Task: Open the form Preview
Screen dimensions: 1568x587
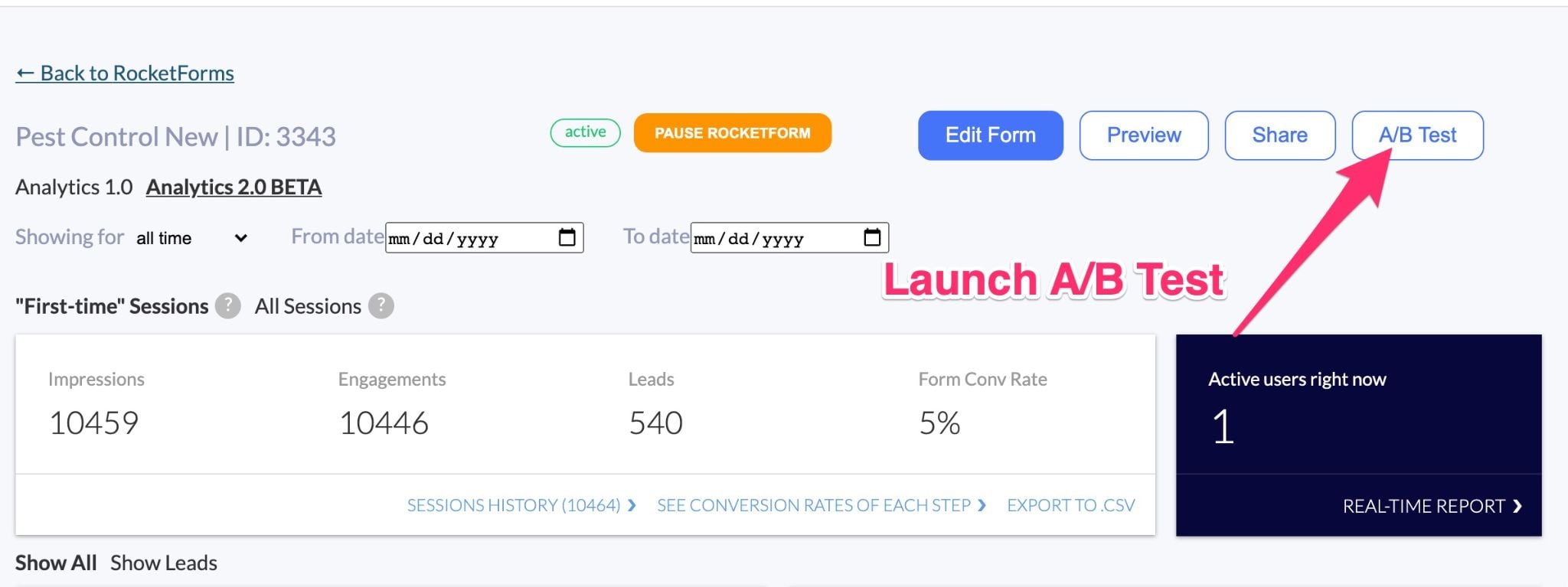Action: 1143,135
